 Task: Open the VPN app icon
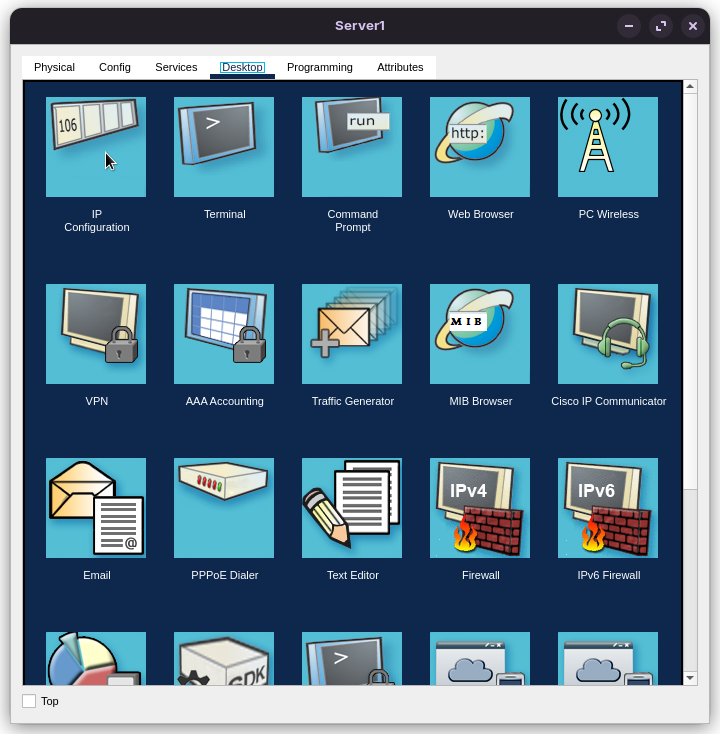click(x=96, y=334)
